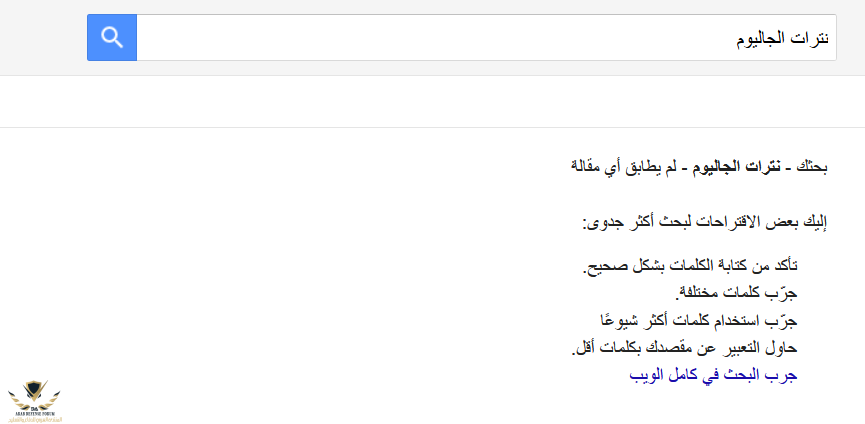
Task: Click the Arab Defense Forum logo watermark
Action: point(33,396)
